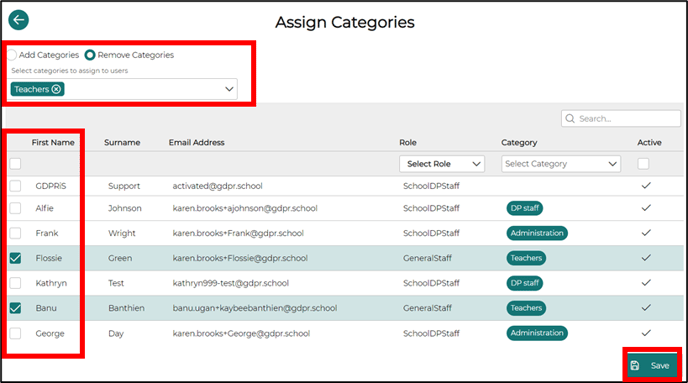Expand the categories to assign dropdown chevron
Viewport: 688px width, 383px height.
click(x=229, y=89)
